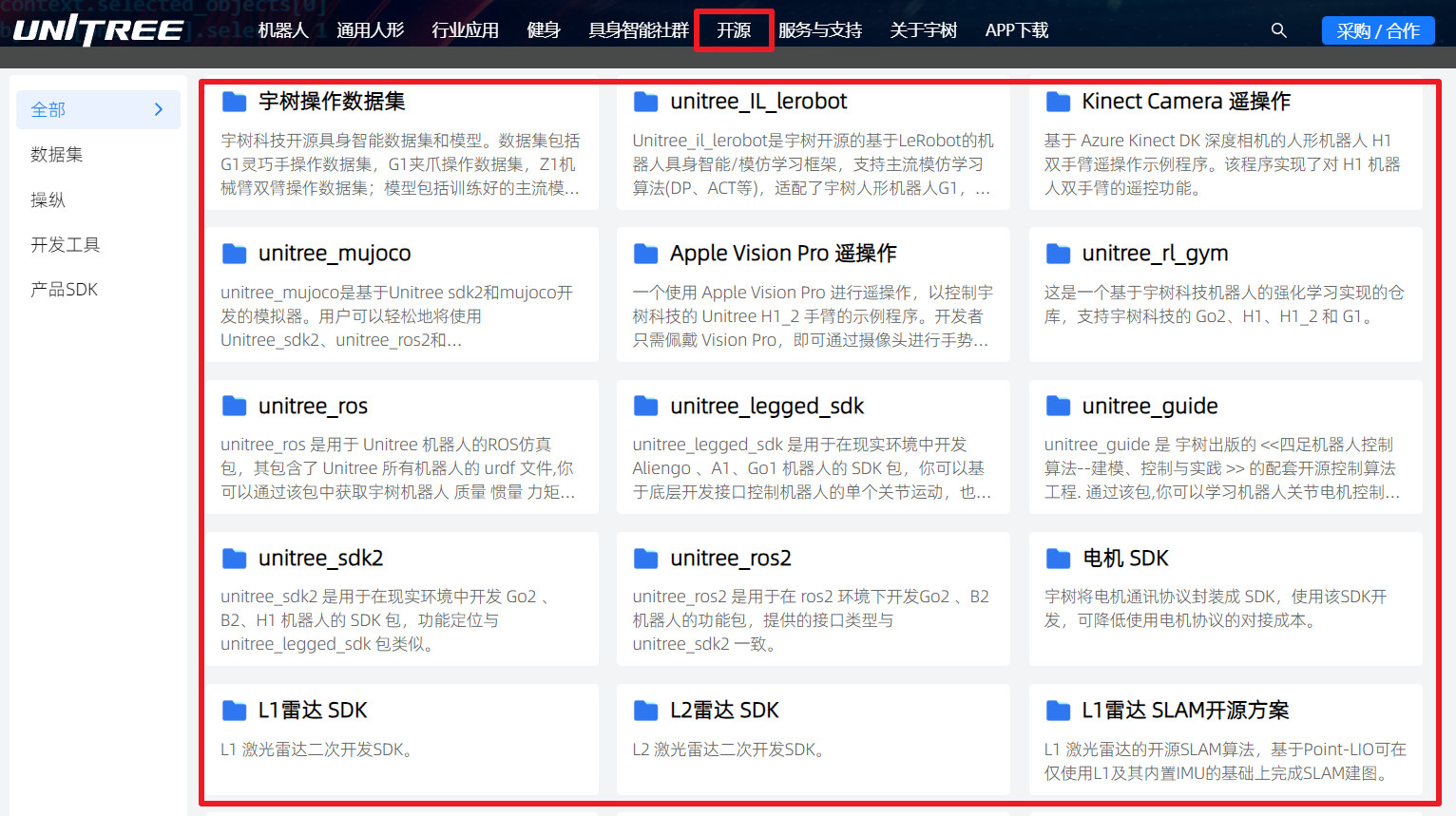This screenshot has height=816, width=1456.
Task: Click description starting L1 激光雷达的开源SLAM算法
Action: click(1225, 762)
